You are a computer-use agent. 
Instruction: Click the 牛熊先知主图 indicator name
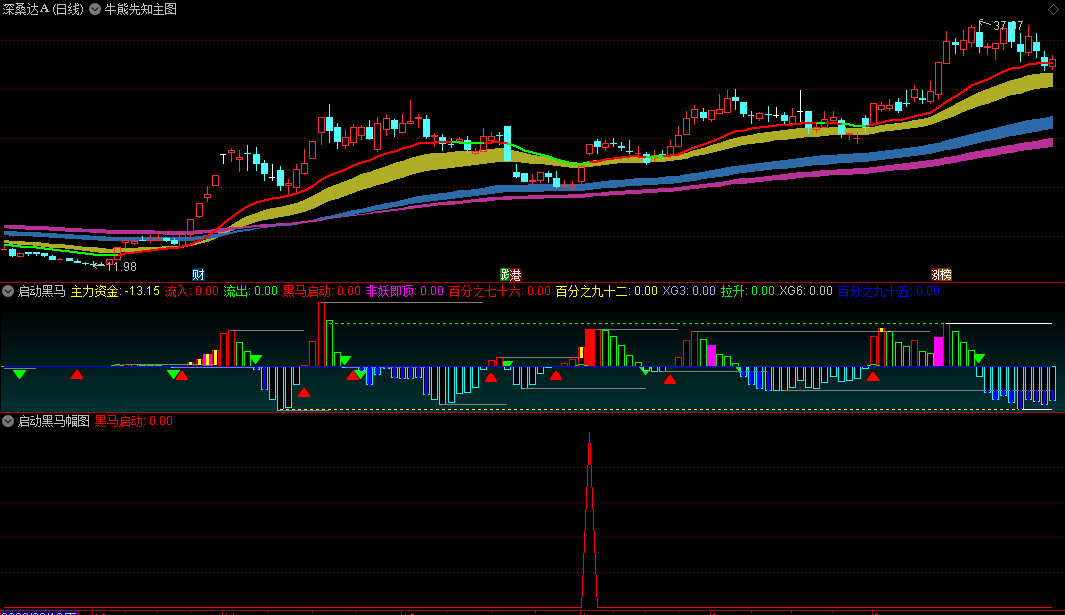(141, 9)
